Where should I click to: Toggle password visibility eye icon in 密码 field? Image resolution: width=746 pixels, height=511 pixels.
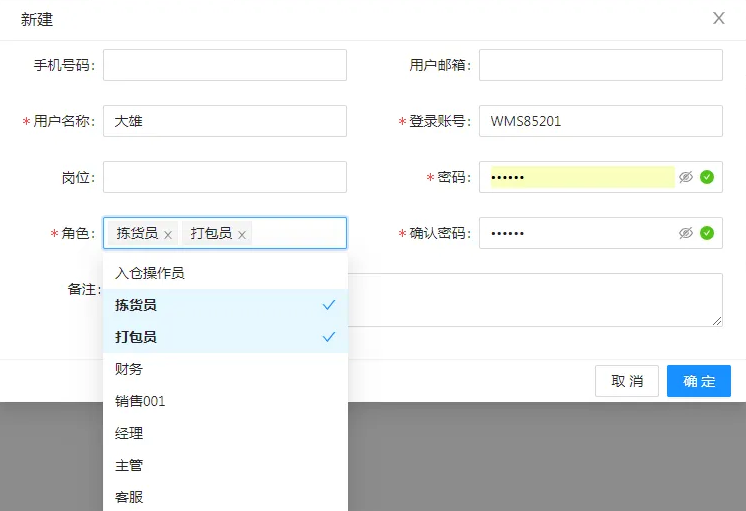pos(686,177)
